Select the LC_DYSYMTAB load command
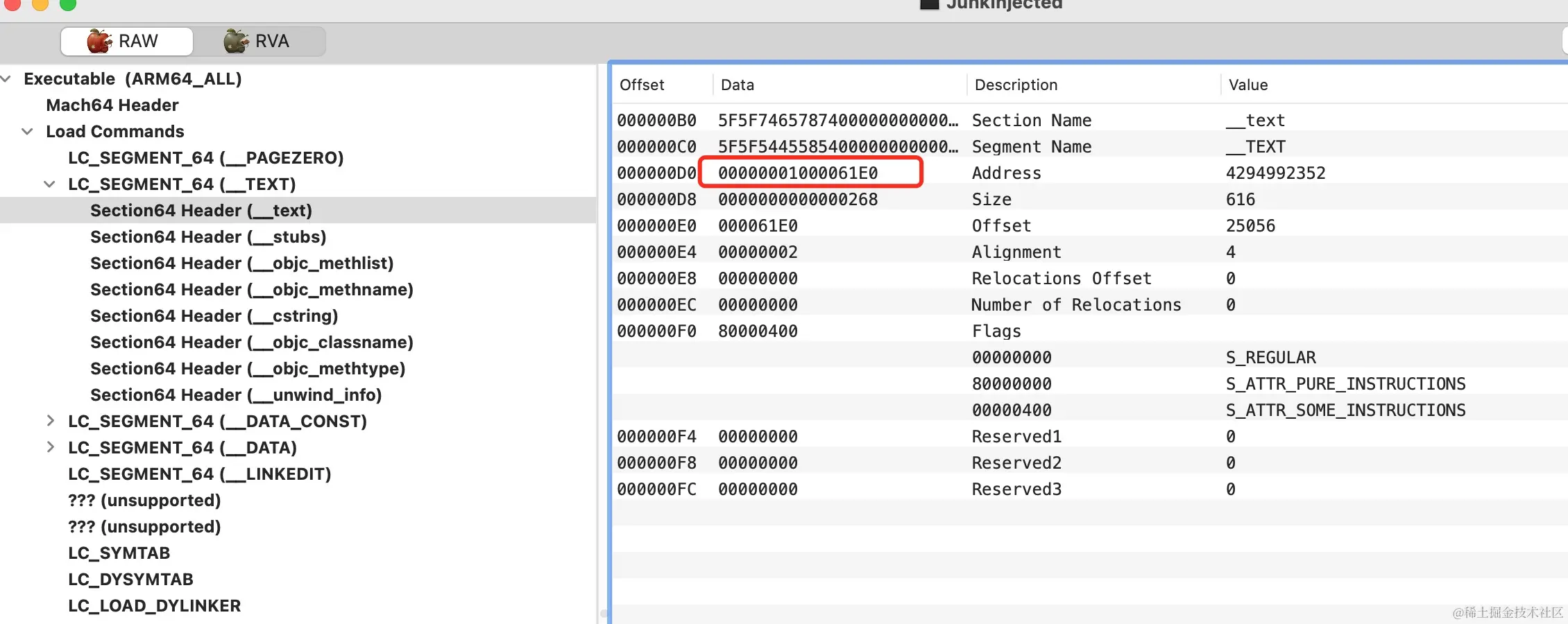Screen dimensions: 1568x624 tap(130, 580)
